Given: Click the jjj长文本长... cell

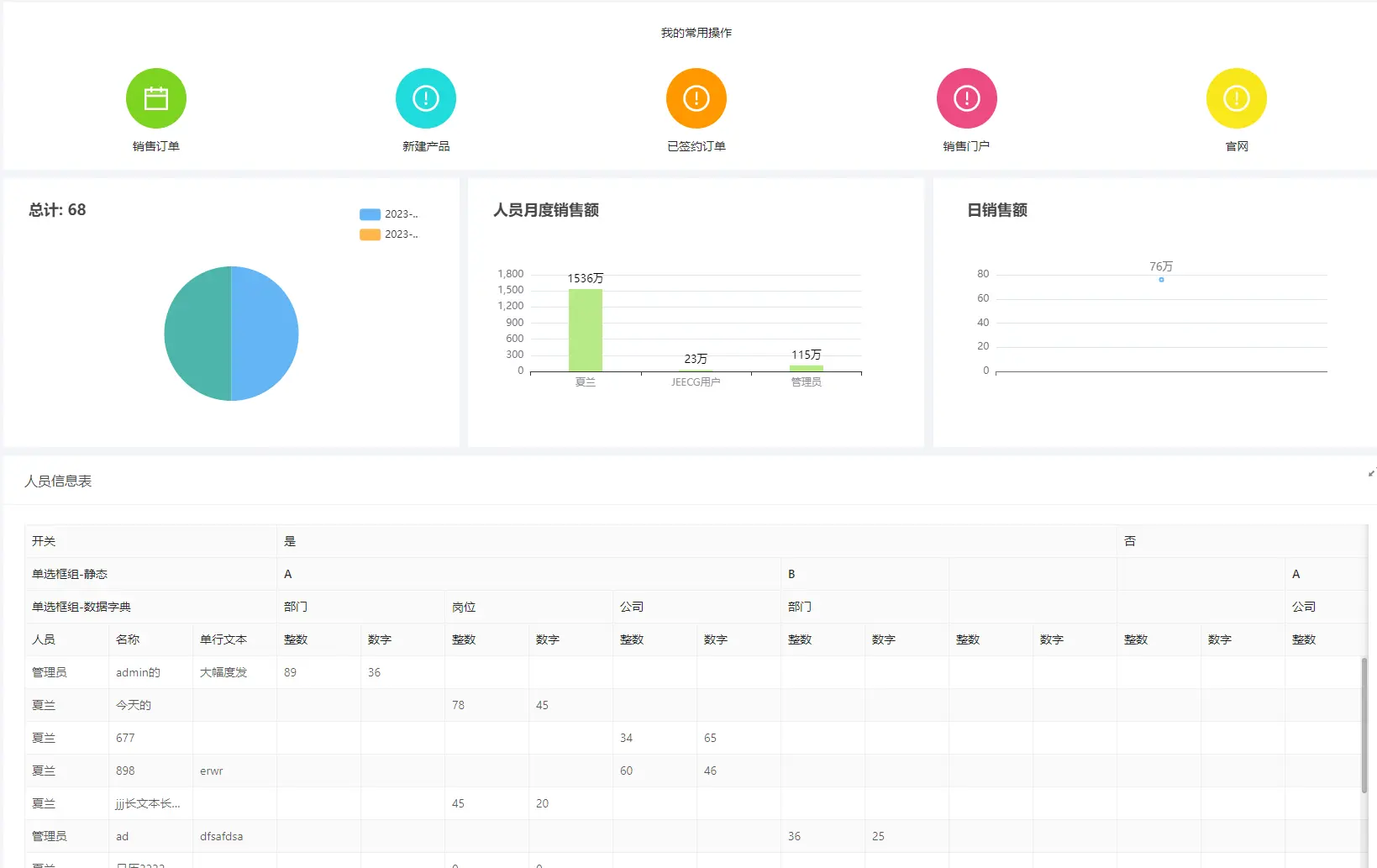Looking at the screenshot, I should pyautogui.click(x=151, y=803).
